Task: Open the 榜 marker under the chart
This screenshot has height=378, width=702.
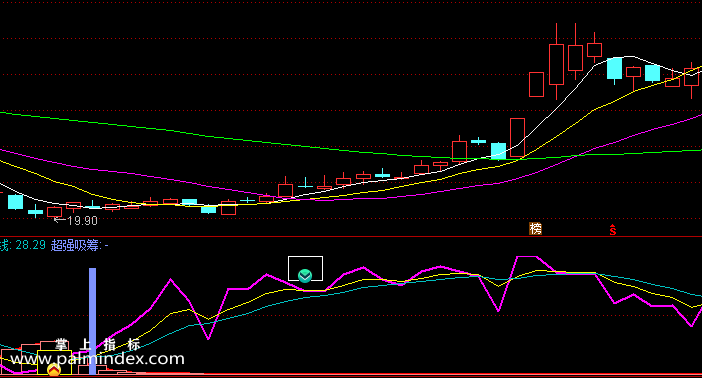Action: coord(535,228)
